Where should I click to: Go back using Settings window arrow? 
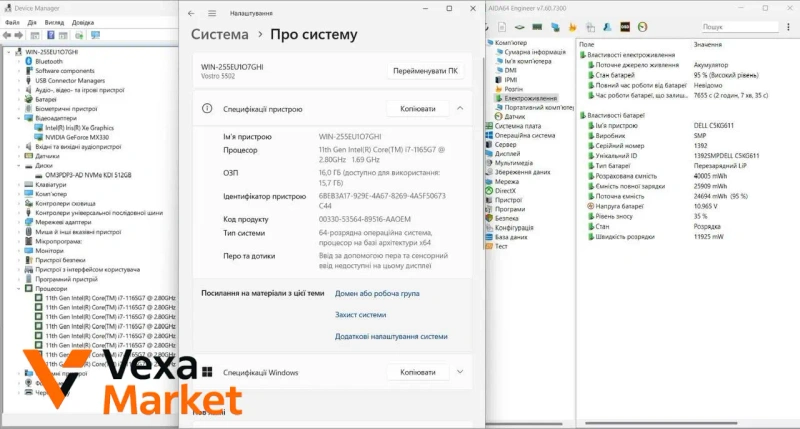click(191, 13)
